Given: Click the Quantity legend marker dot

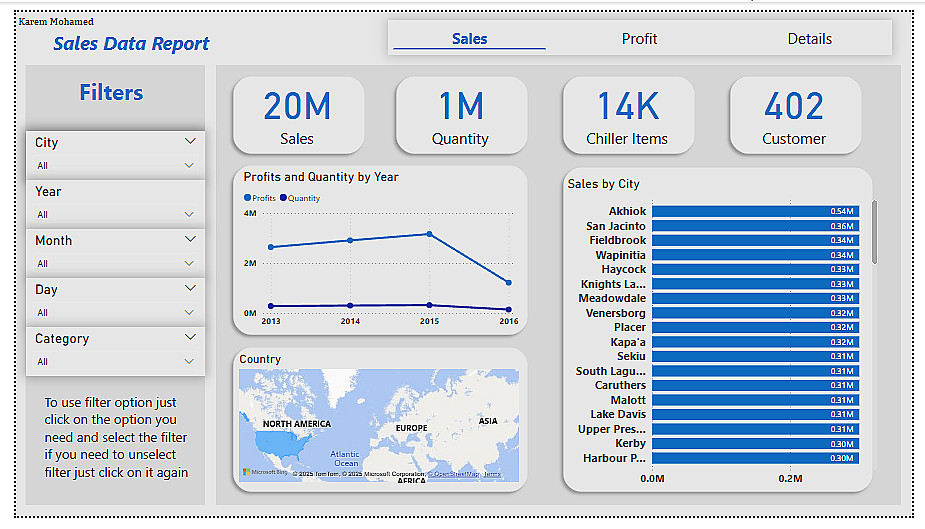Looking at the screenshot, I should 283,198.
